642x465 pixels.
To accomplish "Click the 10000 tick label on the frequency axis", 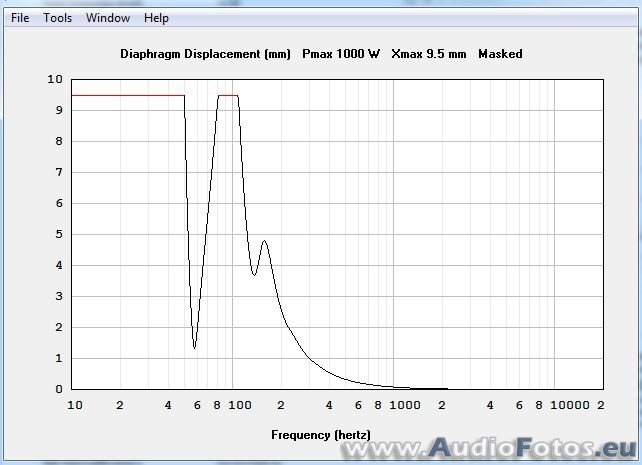I will (x=570, y=405).
